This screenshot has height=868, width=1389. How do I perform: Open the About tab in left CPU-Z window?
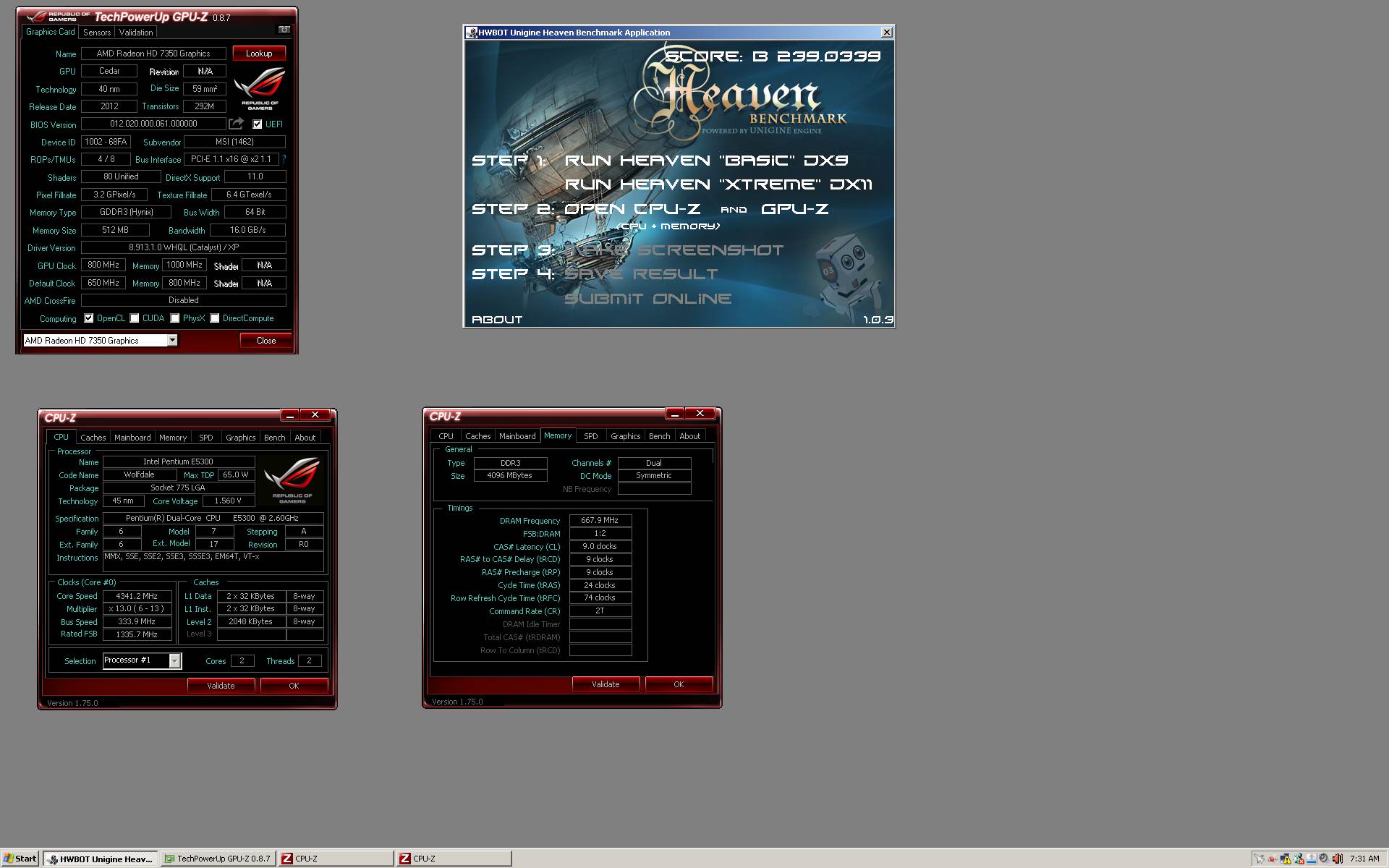305,438
